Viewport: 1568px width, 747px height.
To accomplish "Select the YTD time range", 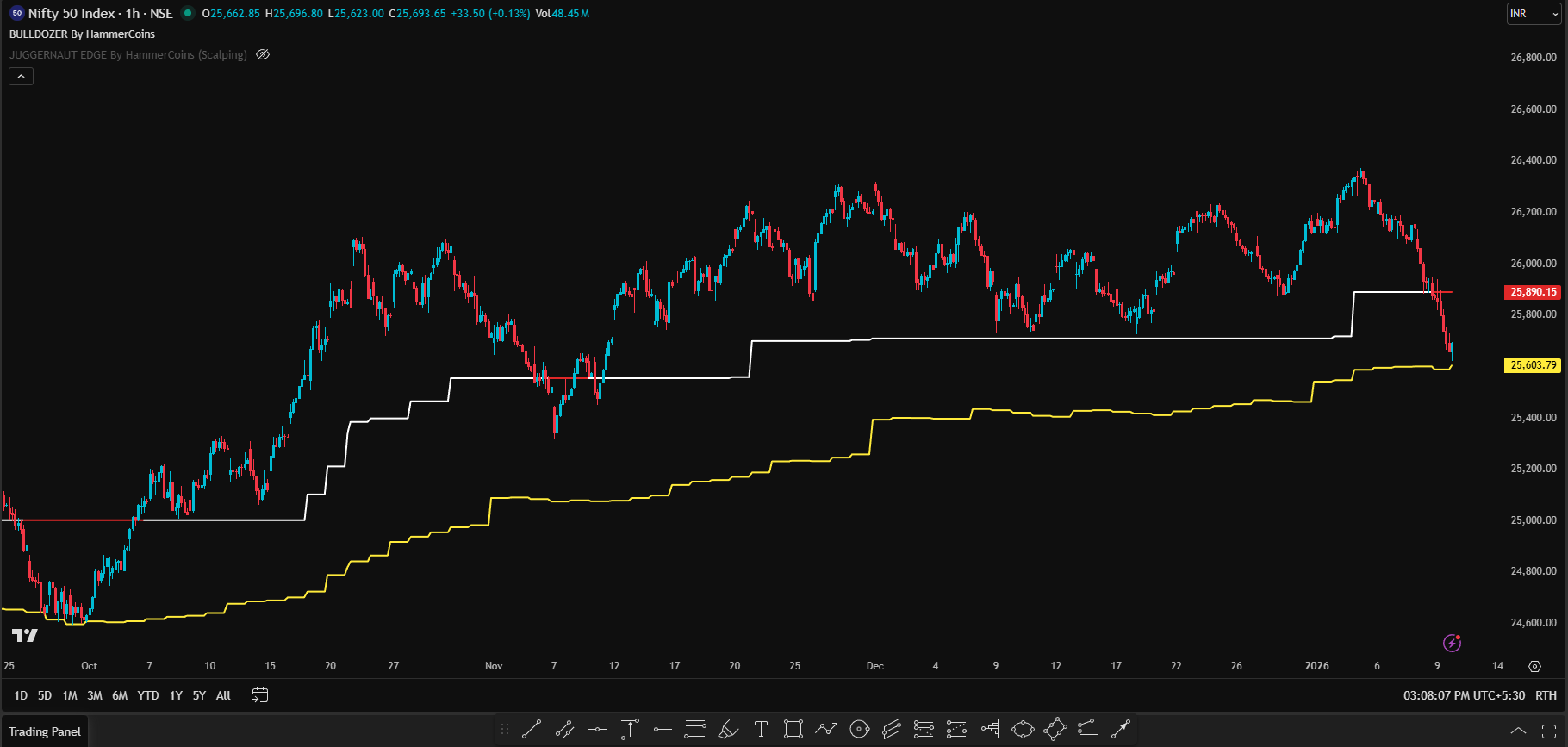I will coord(148,695).
